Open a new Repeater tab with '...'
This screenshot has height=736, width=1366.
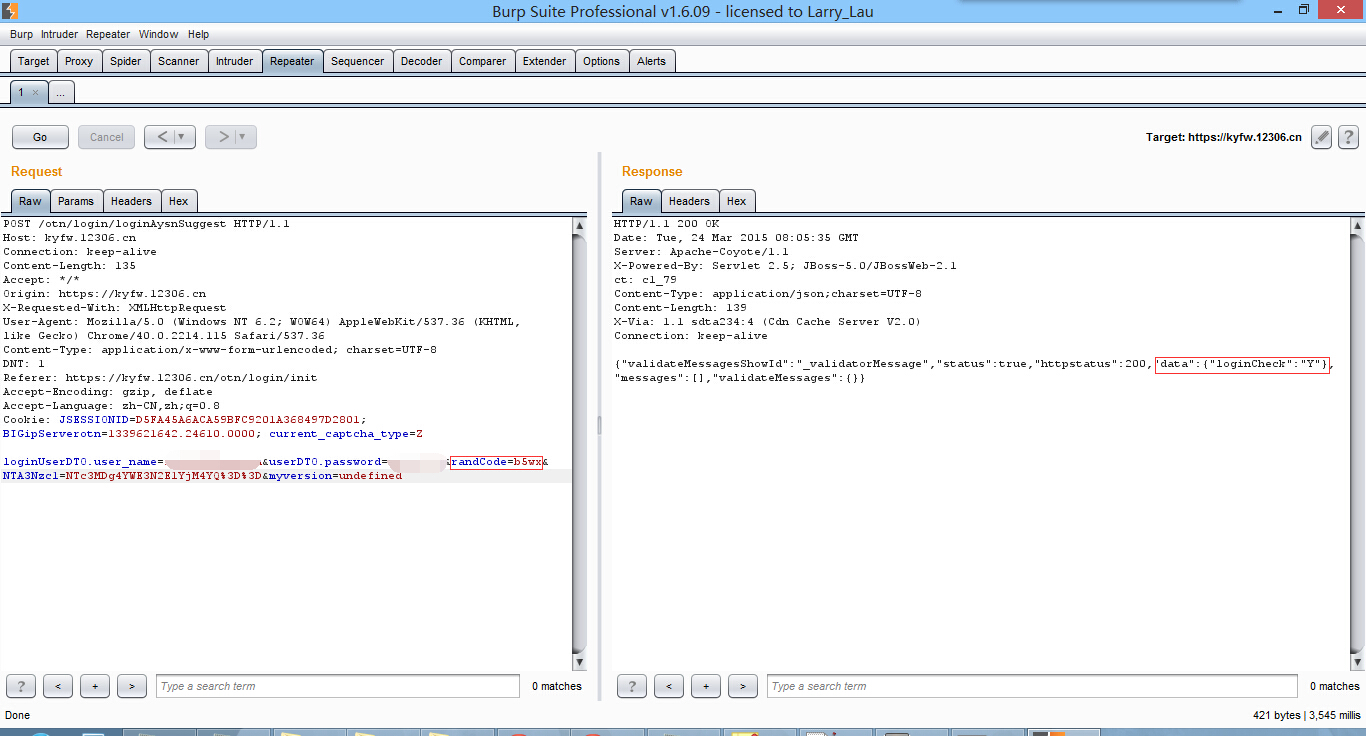coord(60,92)
